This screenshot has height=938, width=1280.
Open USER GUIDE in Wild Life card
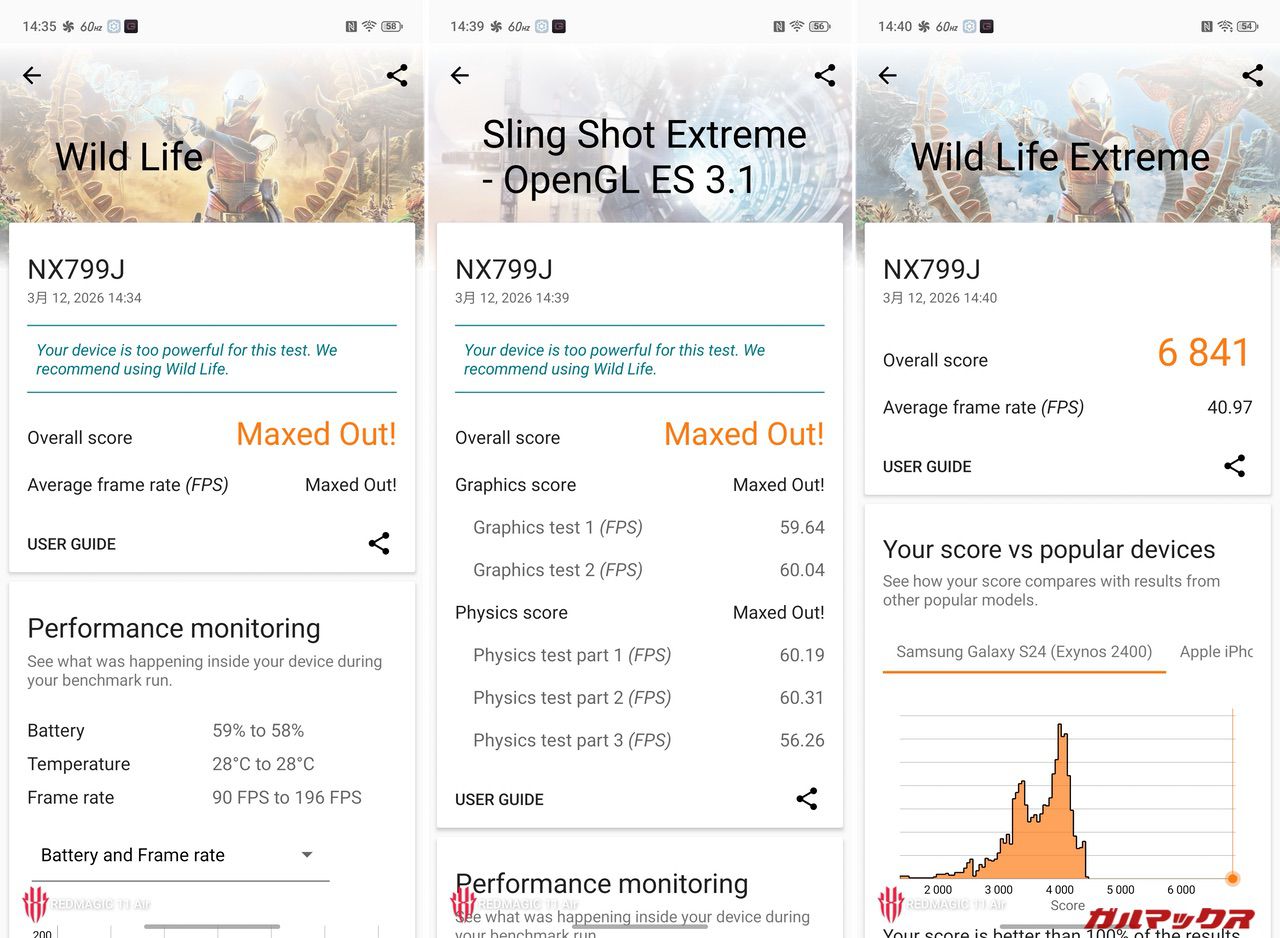(72, 544)
